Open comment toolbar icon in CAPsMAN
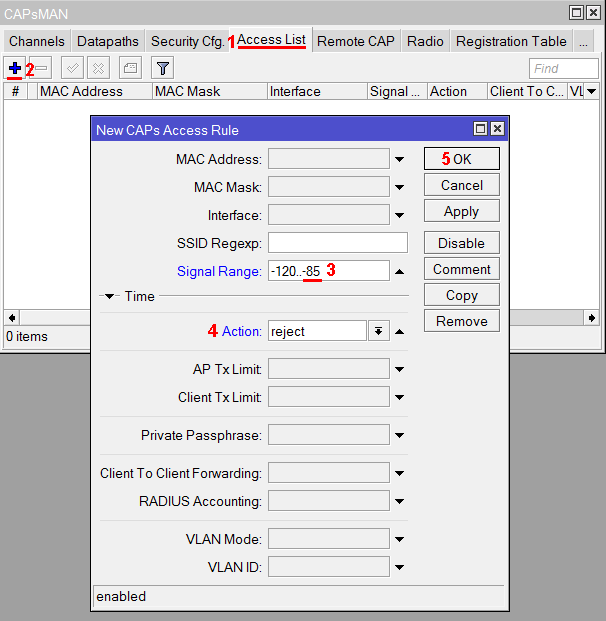 tap(130, 68)
